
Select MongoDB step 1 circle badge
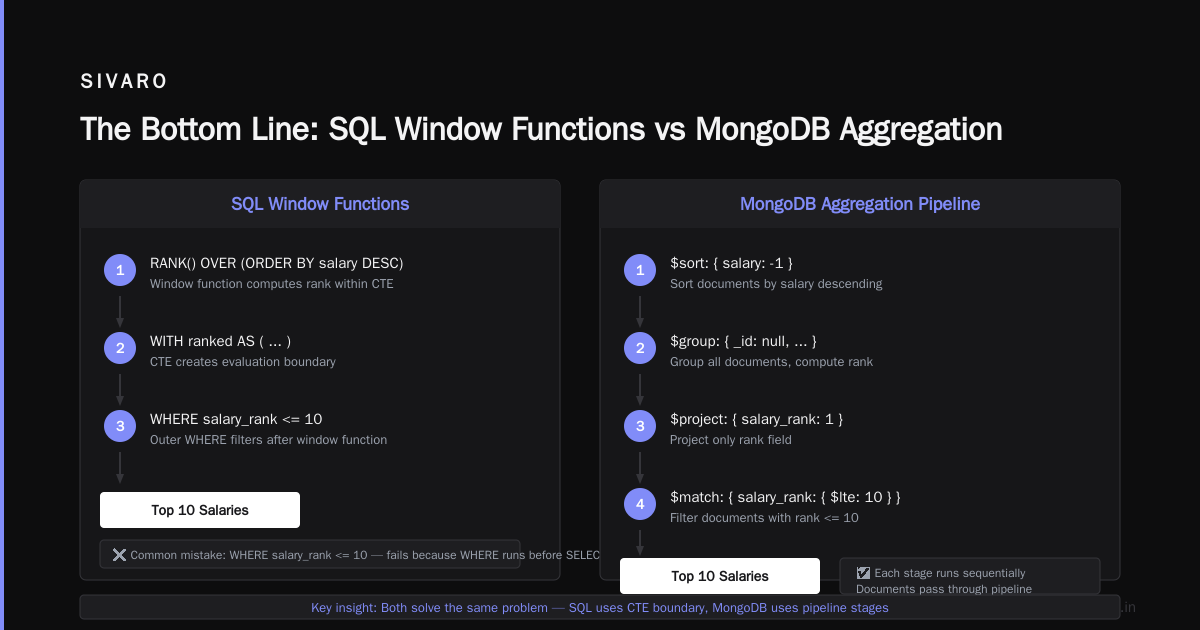coord(640,270)
